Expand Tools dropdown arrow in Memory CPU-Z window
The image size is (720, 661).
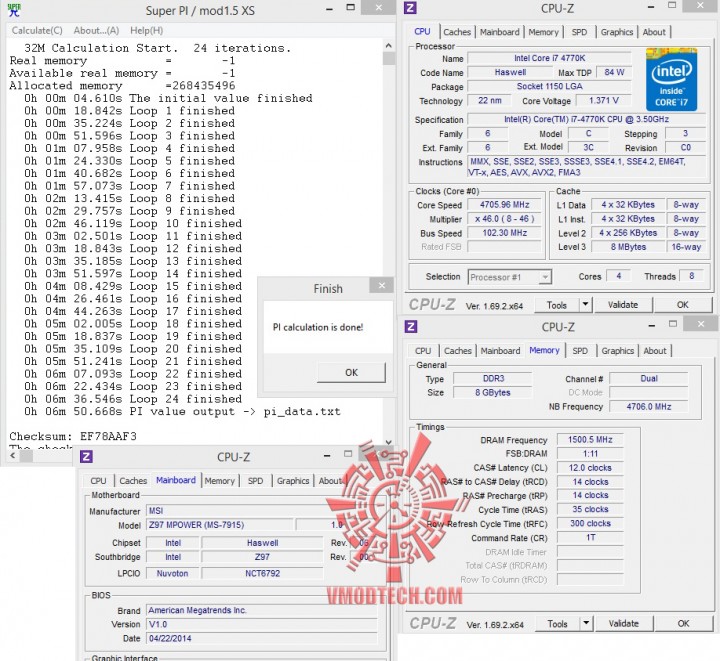coord(586,624)
